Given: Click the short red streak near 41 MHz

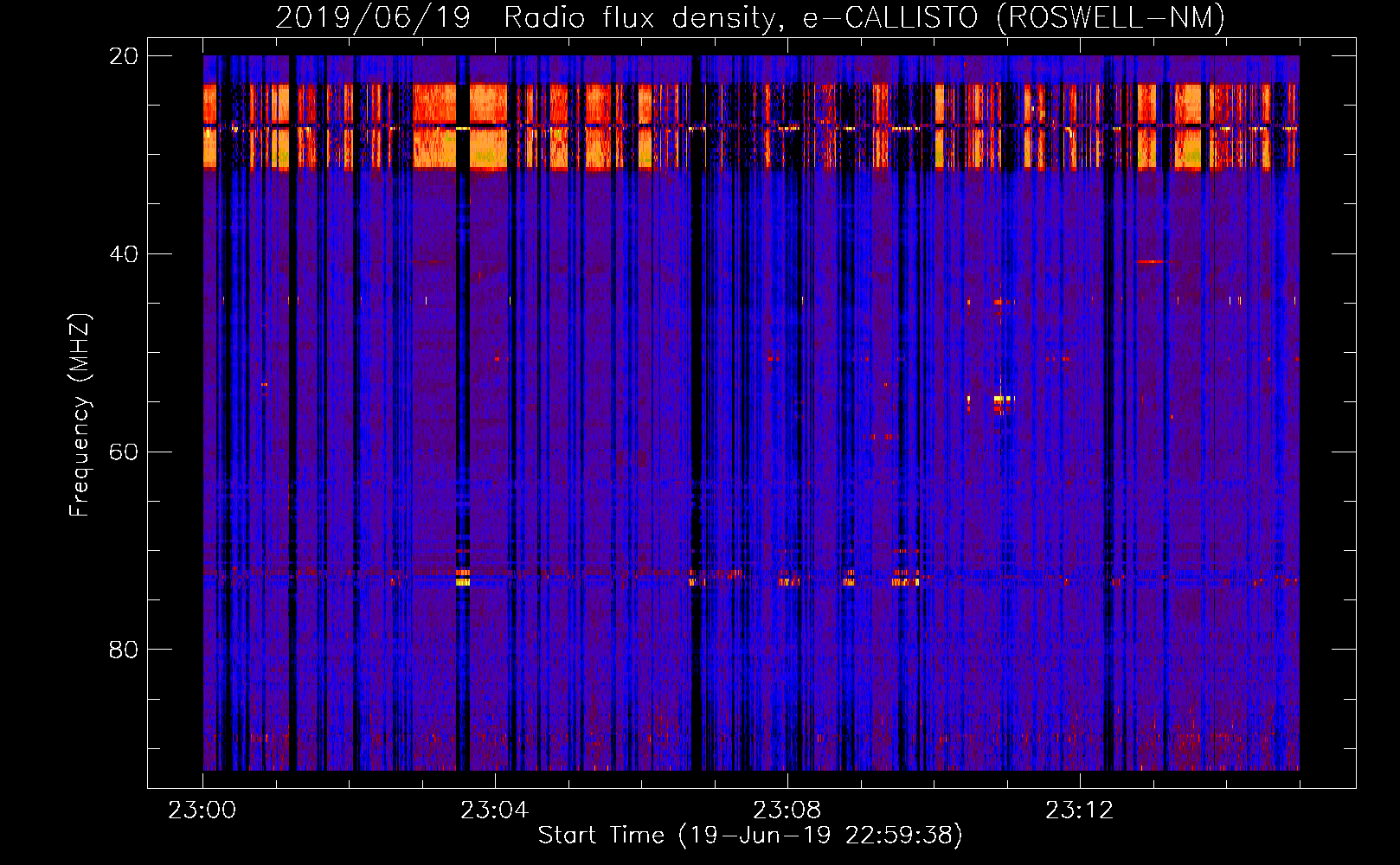Looking at the screenshot, I should (1152, 261).
